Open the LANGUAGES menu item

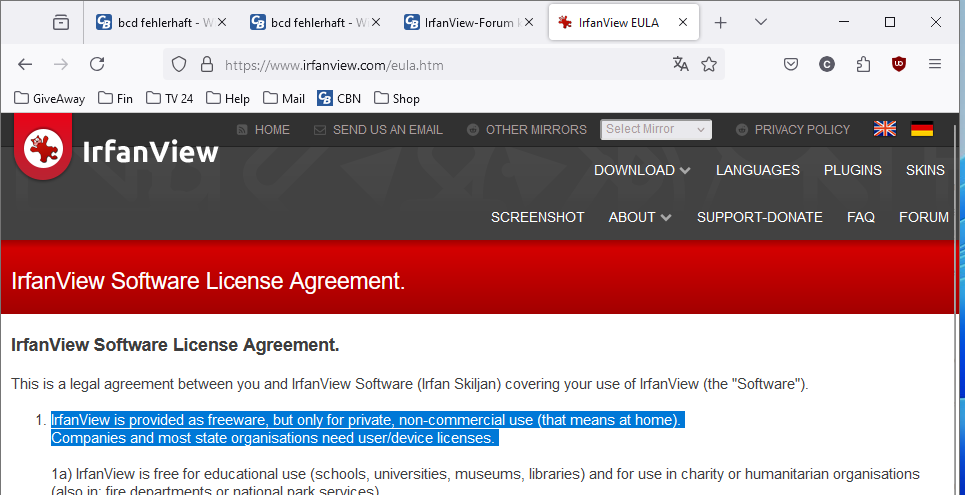click(758, 170)
